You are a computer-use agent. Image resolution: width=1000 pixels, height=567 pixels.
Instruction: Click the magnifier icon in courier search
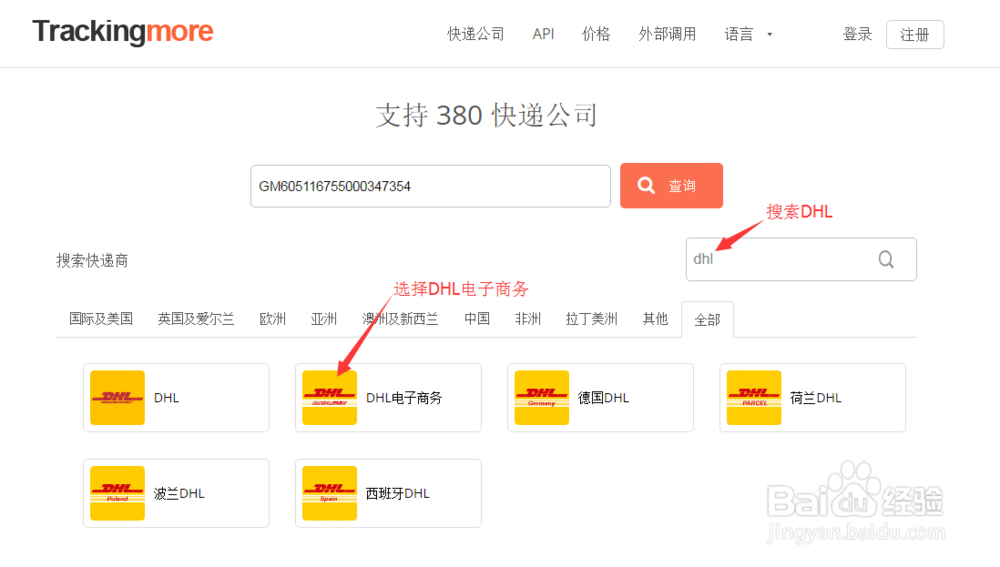[886, 259]
